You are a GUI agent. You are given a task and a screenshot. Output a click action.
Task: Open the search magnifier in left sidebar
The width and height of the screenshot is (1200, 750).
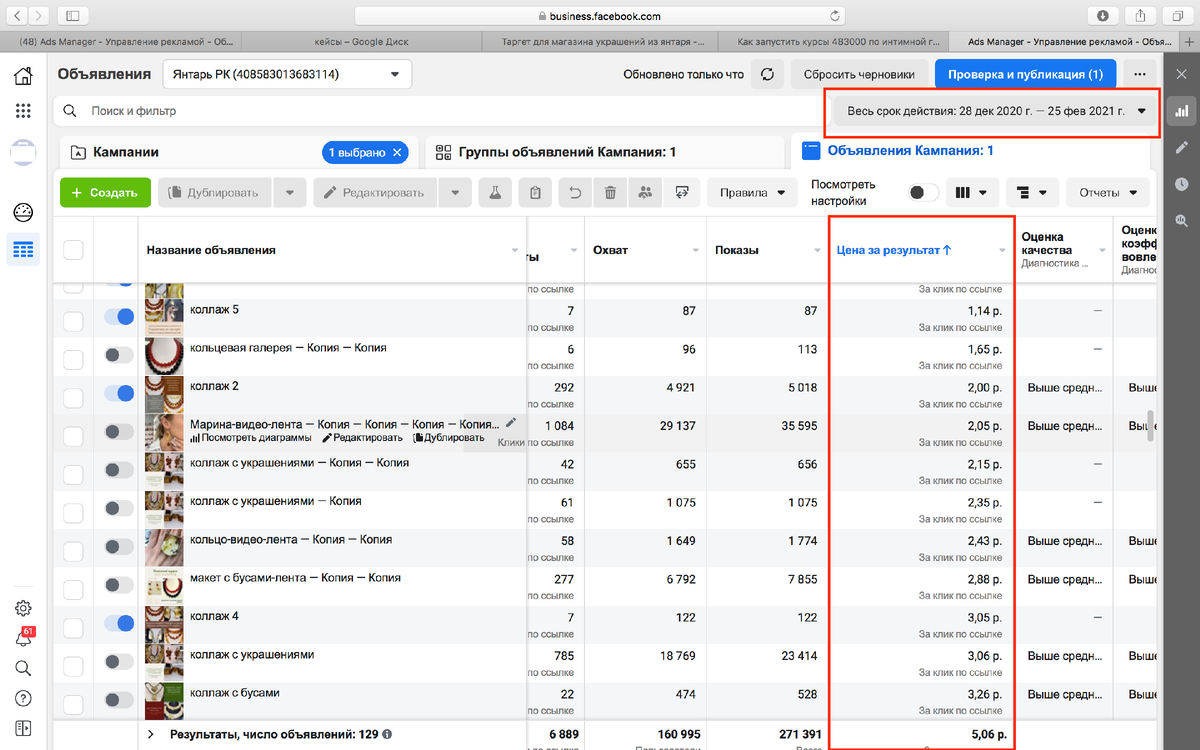[23, 668]
